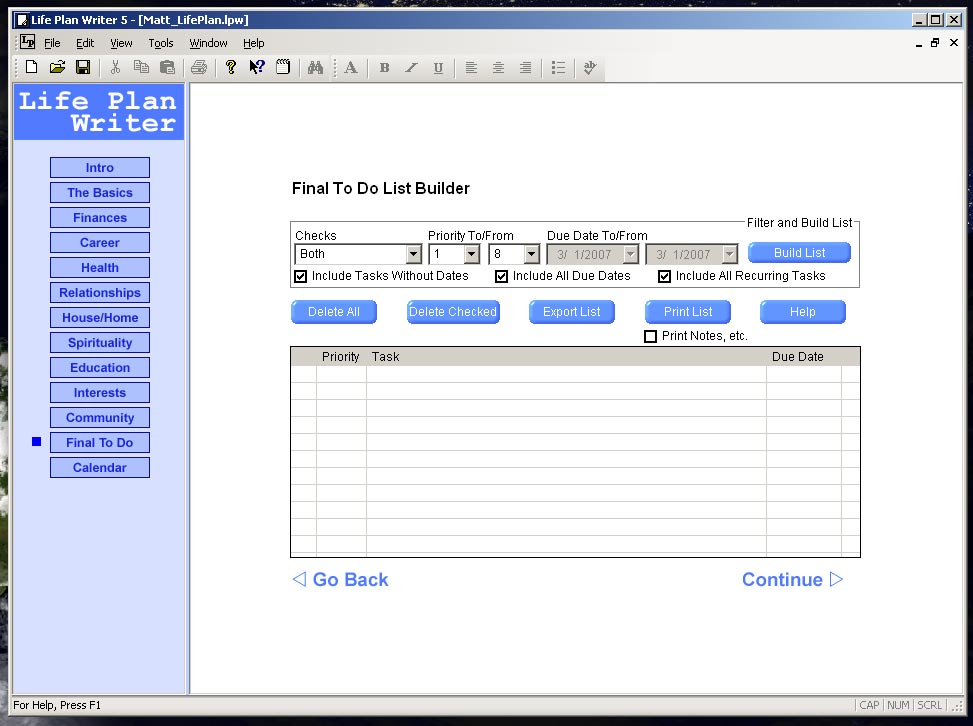Click the Life Plan Writer title bar icon
This screenshot has height=726, width=973.
click(21, 20)
